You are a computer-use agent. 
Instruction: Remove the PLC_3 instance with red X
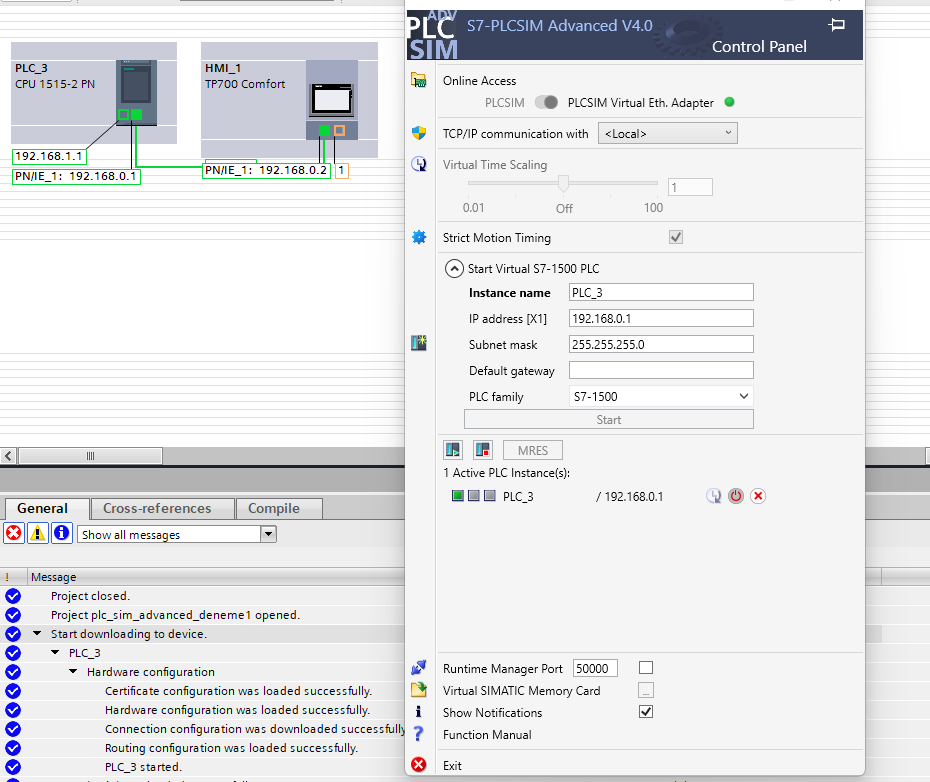click(758, 496)
